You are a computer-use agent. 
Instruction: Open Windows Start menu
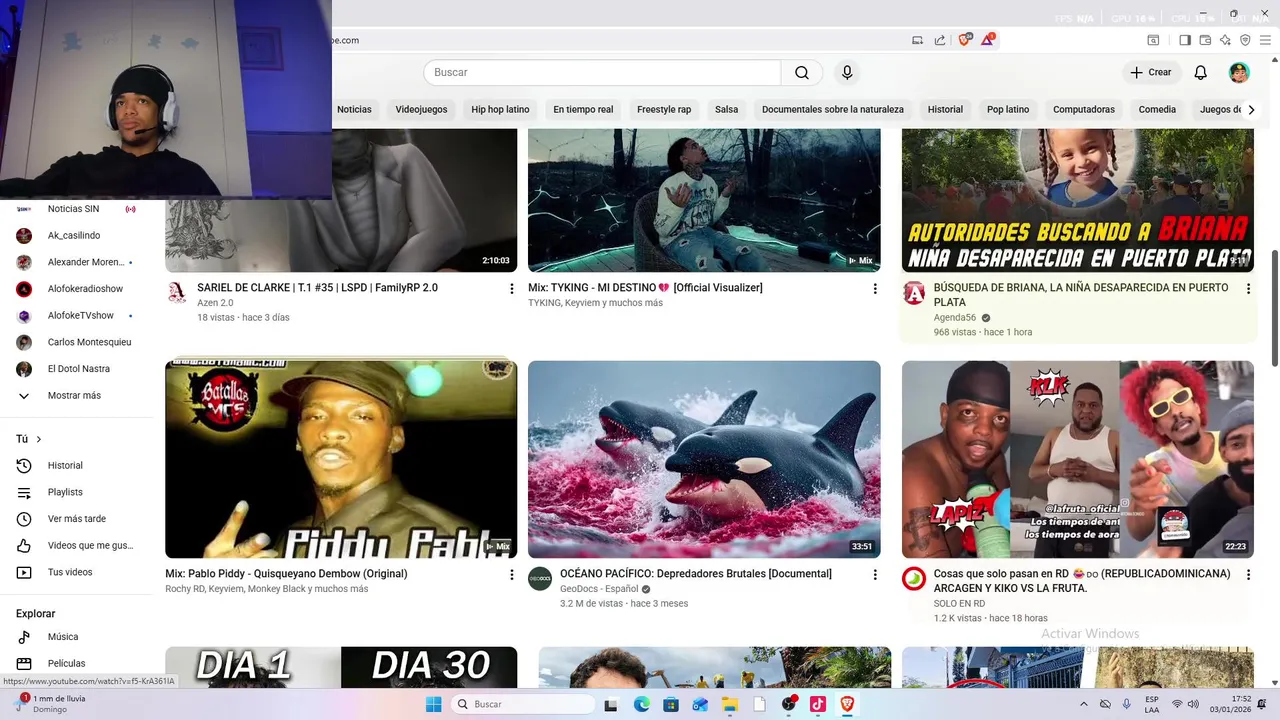coord(433,704)
